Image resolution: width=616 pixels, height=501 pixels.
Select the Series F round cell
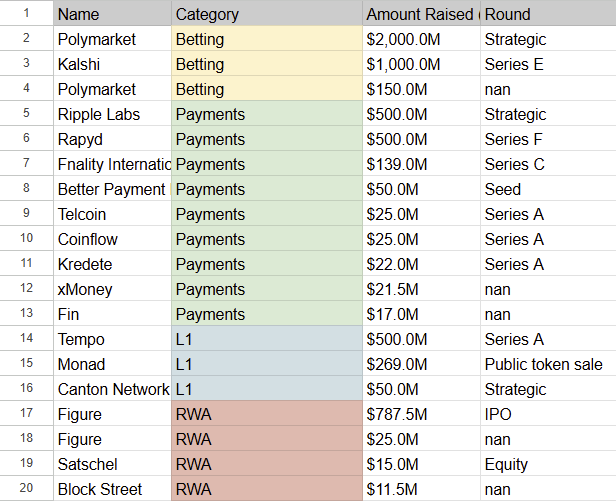click(547, 139)
